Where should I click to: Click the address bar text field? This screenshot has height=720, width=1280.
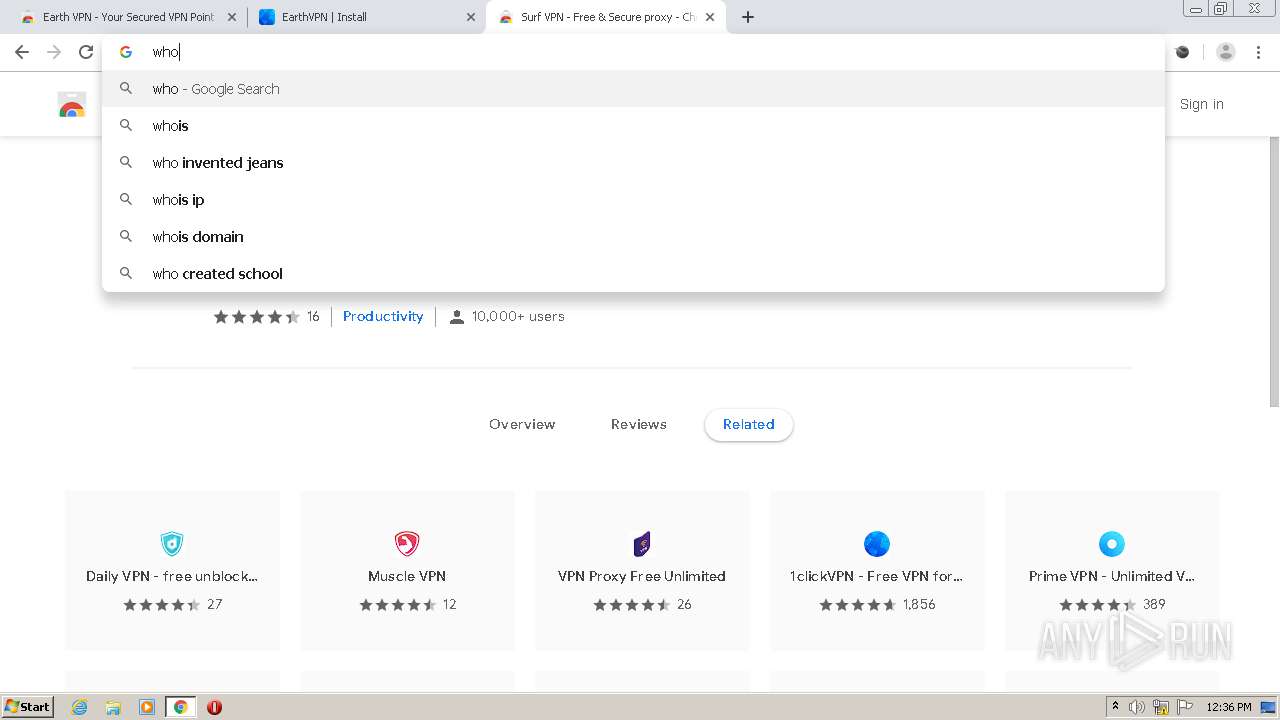point(634,52)
